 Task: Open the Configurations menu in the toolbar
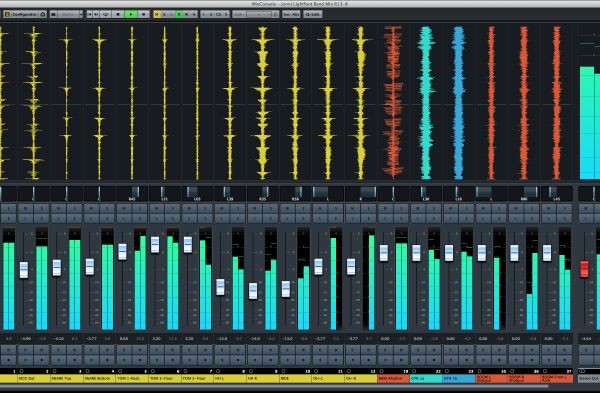point(21,14)
